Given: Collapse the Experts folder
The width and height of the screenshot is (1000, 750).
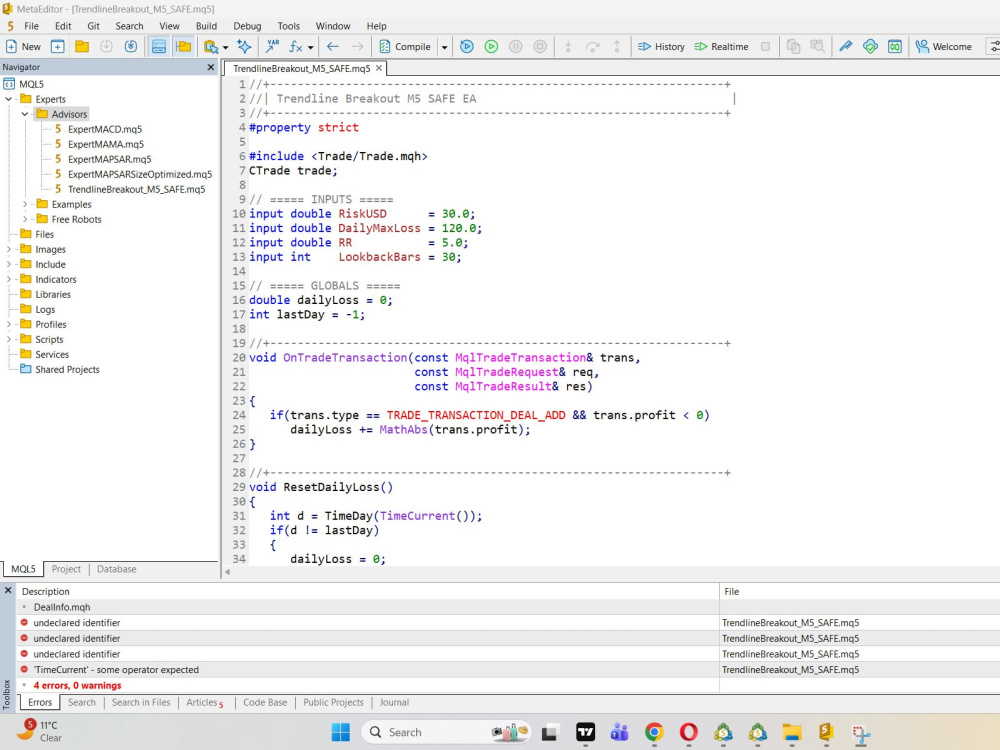Looking at the screenshot, I should click(8, 99).
